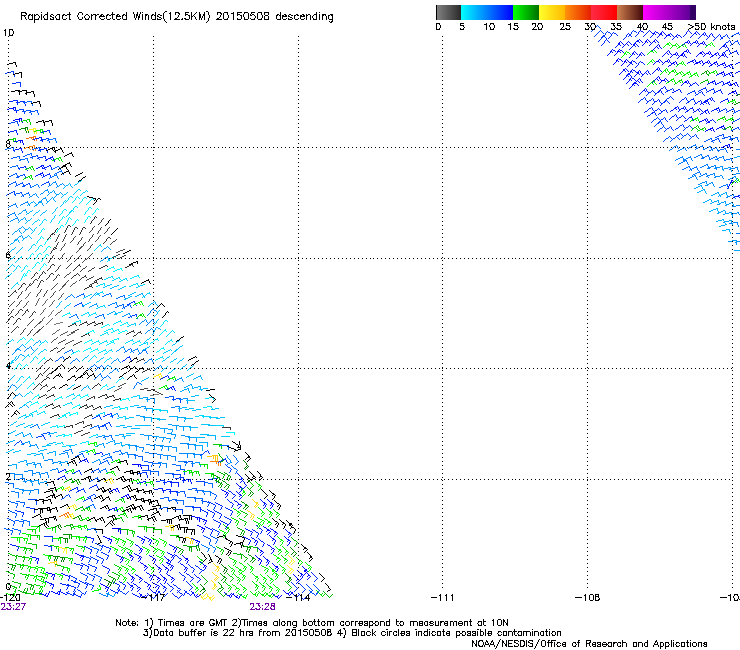
Task: Click the -111 longitude axis label
Action: pyautogui.click(x=442, y=598)
